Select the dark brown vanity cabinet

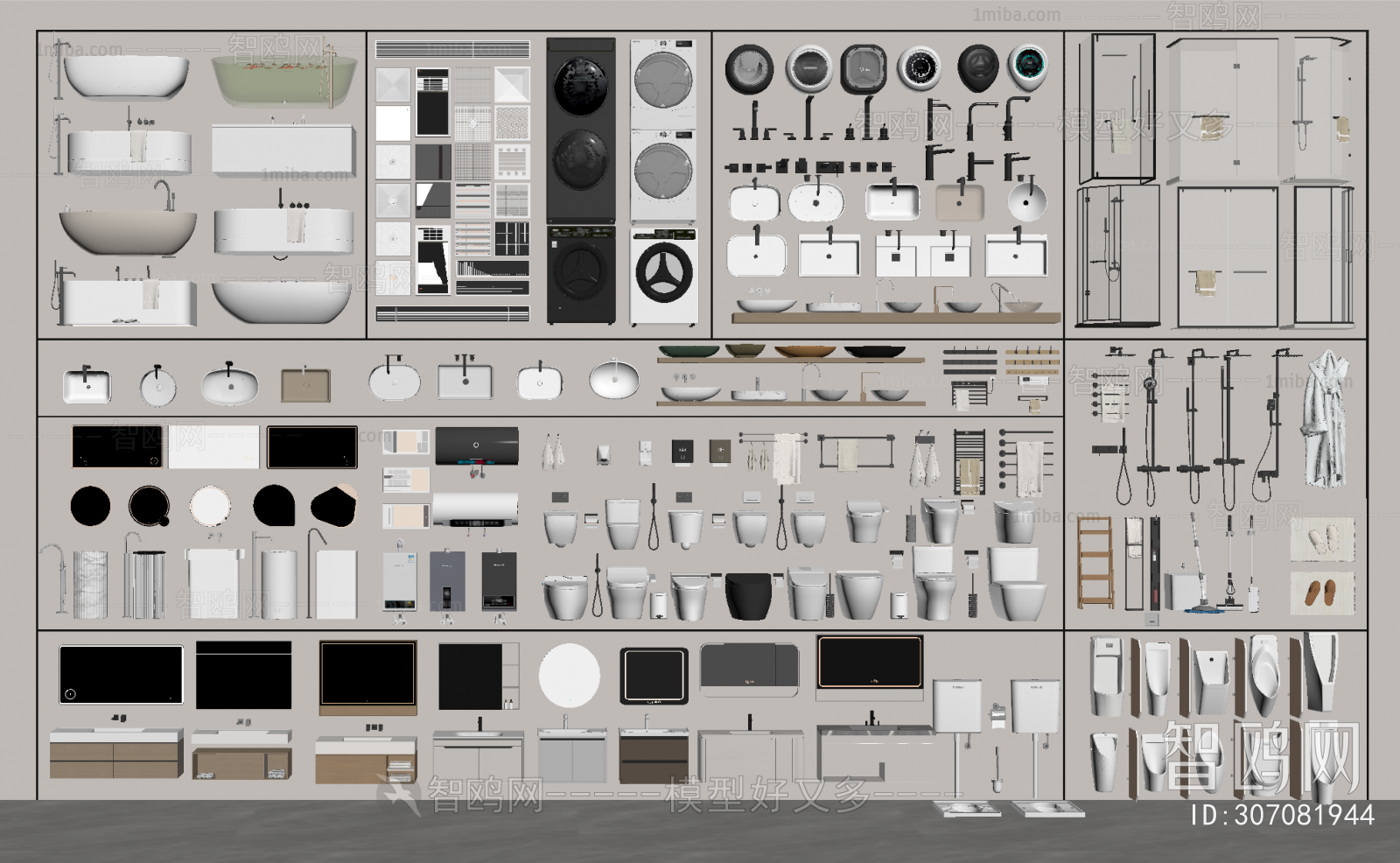[x=653, y=758]
